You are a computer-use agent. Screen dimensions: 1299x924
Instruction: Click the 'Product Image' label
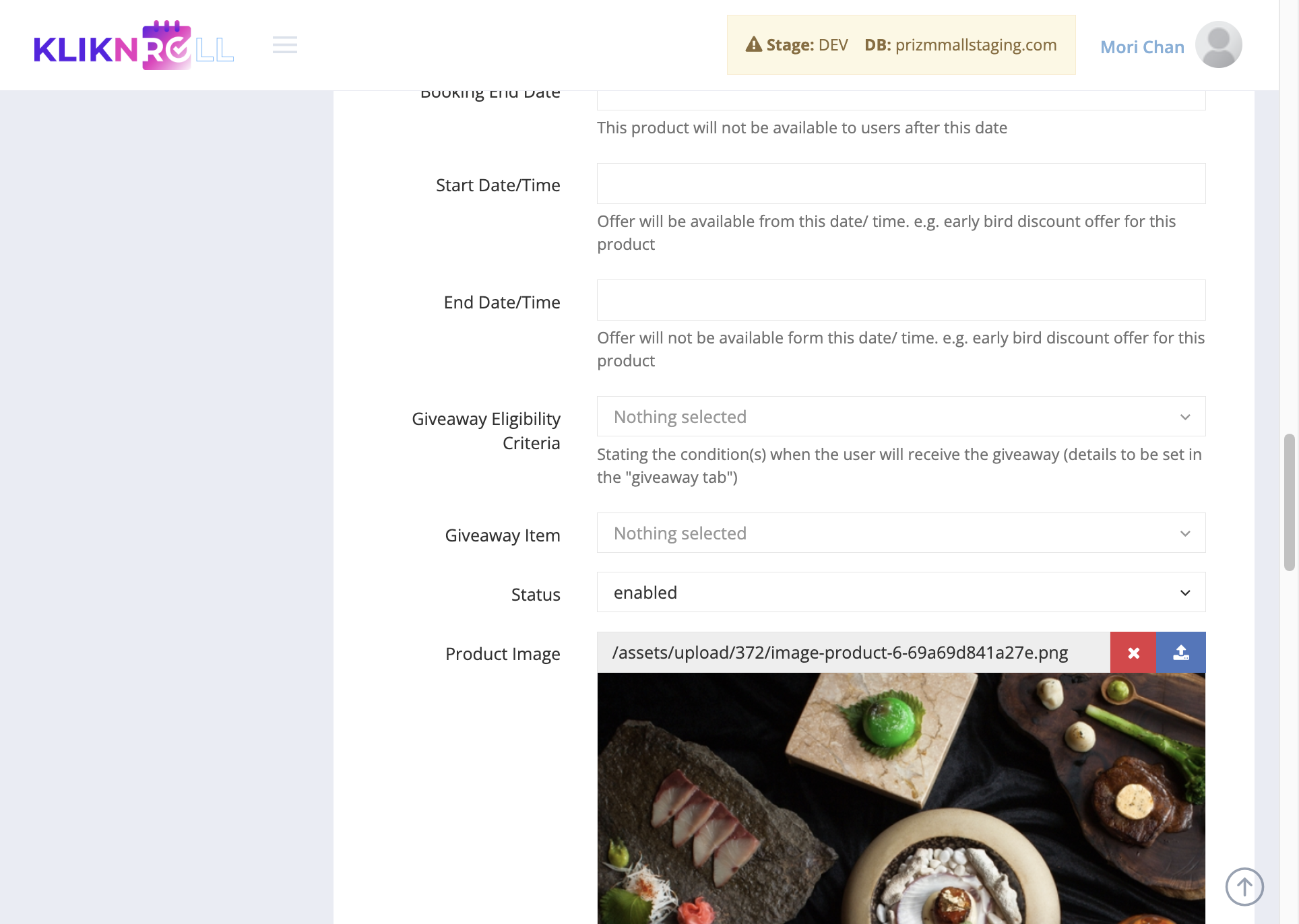(x=503, y=654)
